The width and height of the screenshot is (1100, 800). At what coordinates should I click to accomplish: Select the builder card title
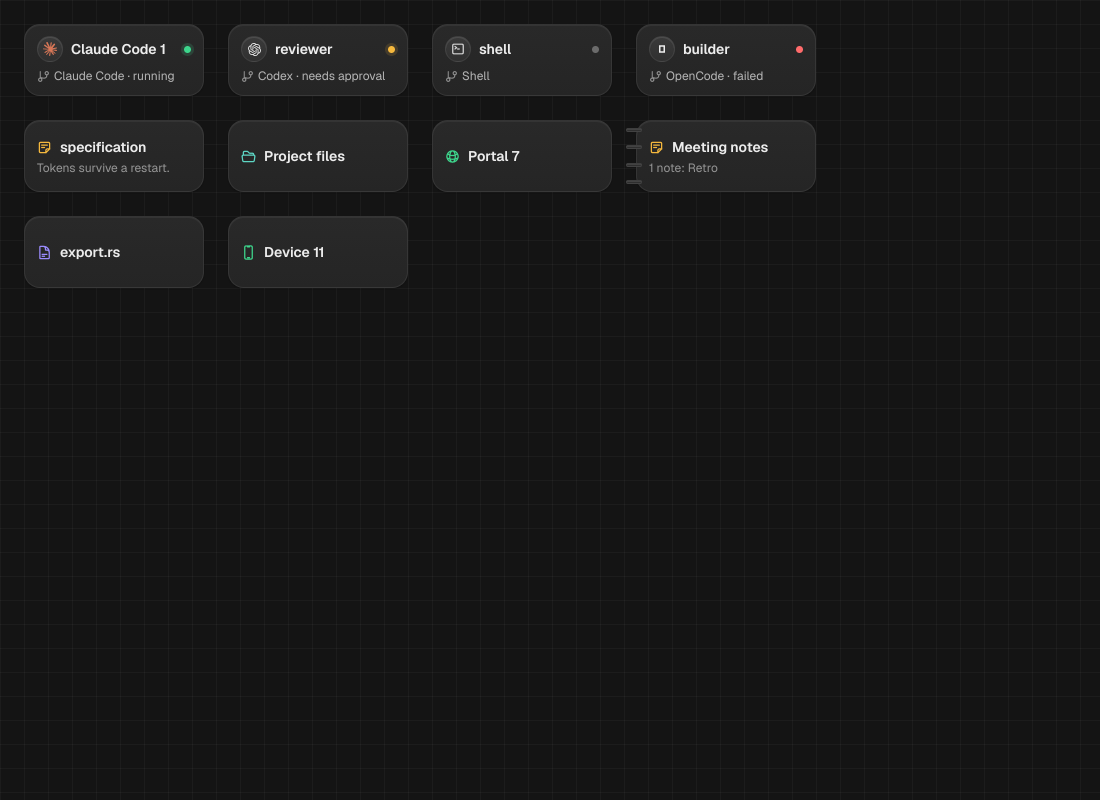click(x=706, y=49)
